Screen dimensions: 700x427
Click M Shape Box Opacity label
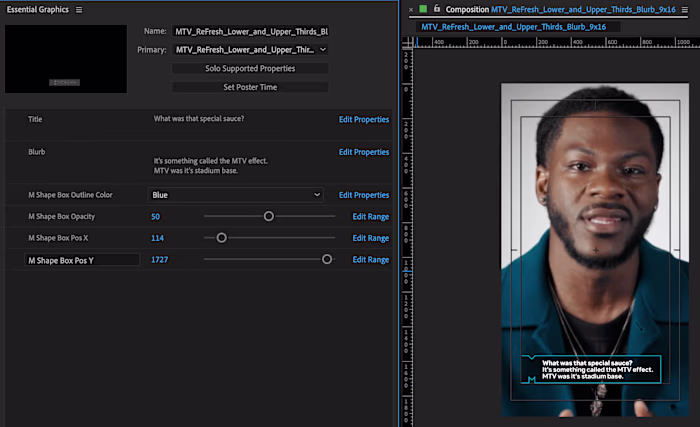tap(62, 216)
